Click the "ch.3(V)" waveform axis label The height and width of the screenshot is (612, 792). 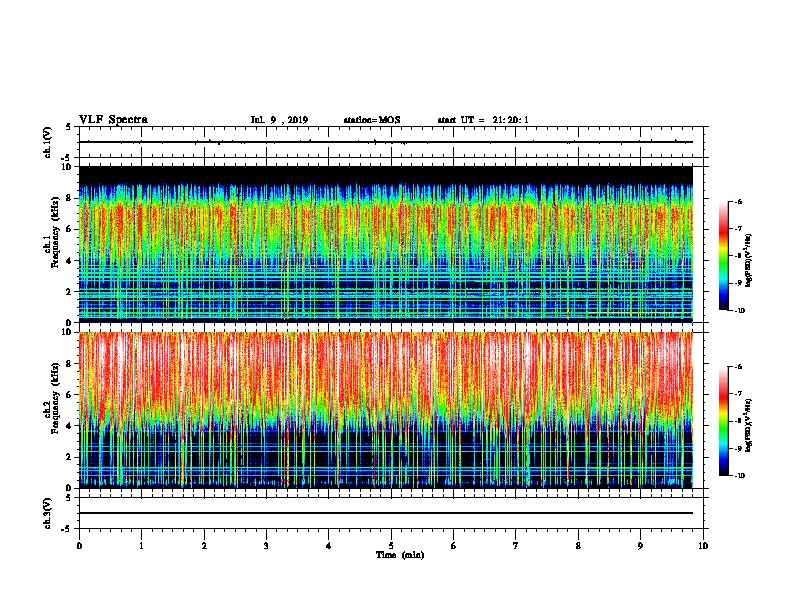(48, 513)
